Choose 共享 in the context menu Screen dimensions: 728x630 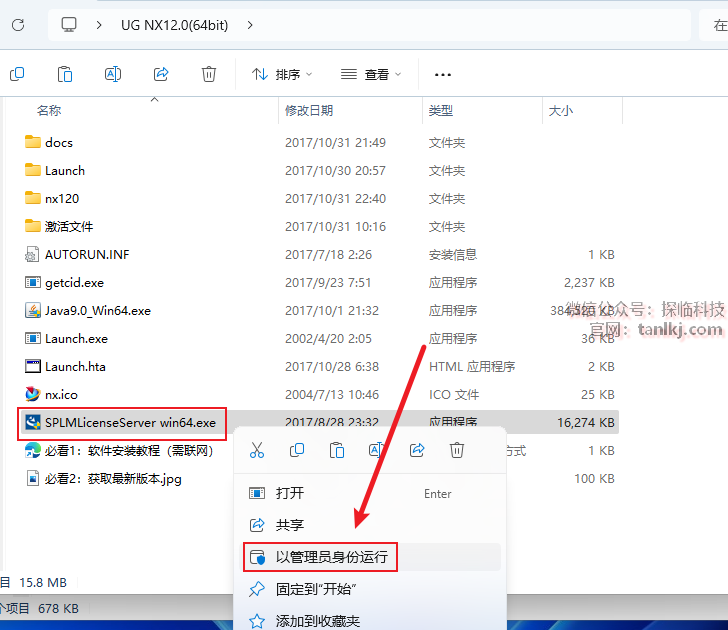[x=371, y=525]
